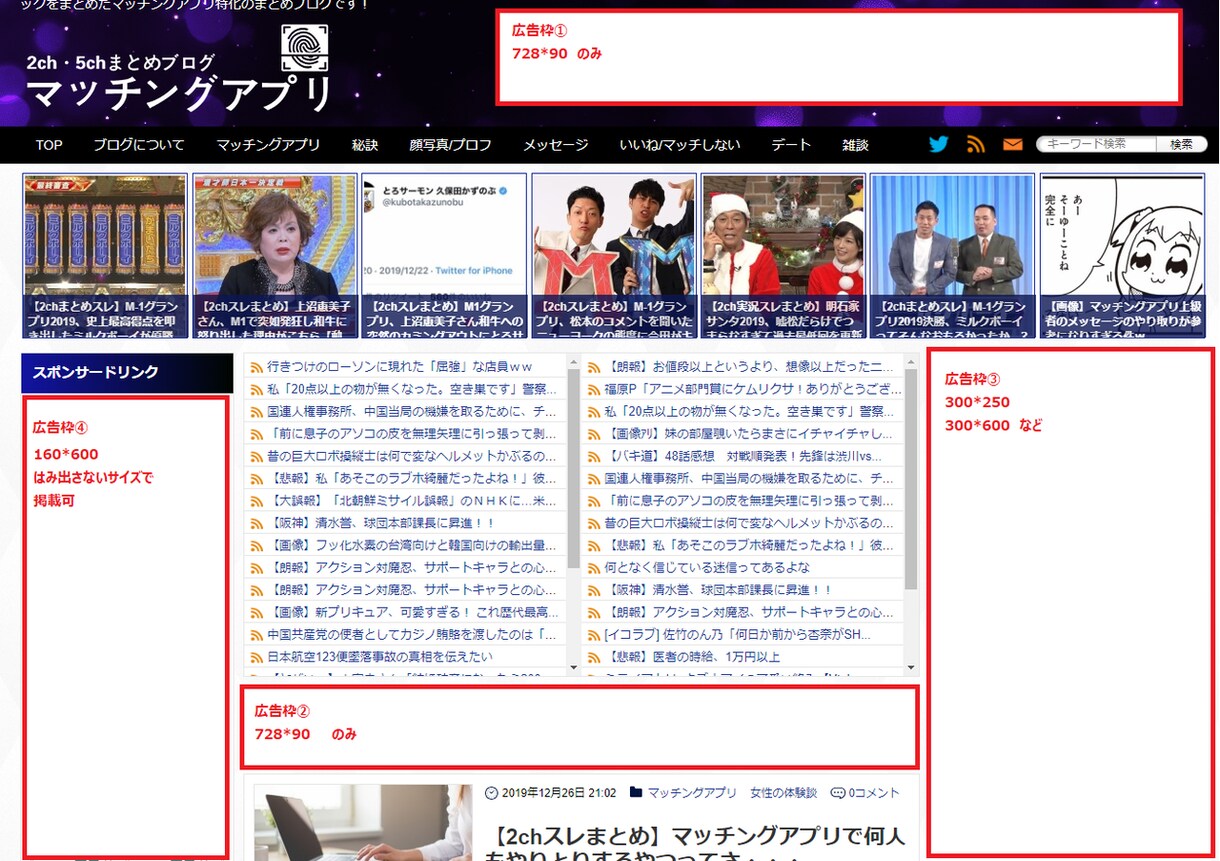The width and height of the screenshot is (1220, 861).
Task: Click the folder icon beside article categories
Action: coord(636,793)
